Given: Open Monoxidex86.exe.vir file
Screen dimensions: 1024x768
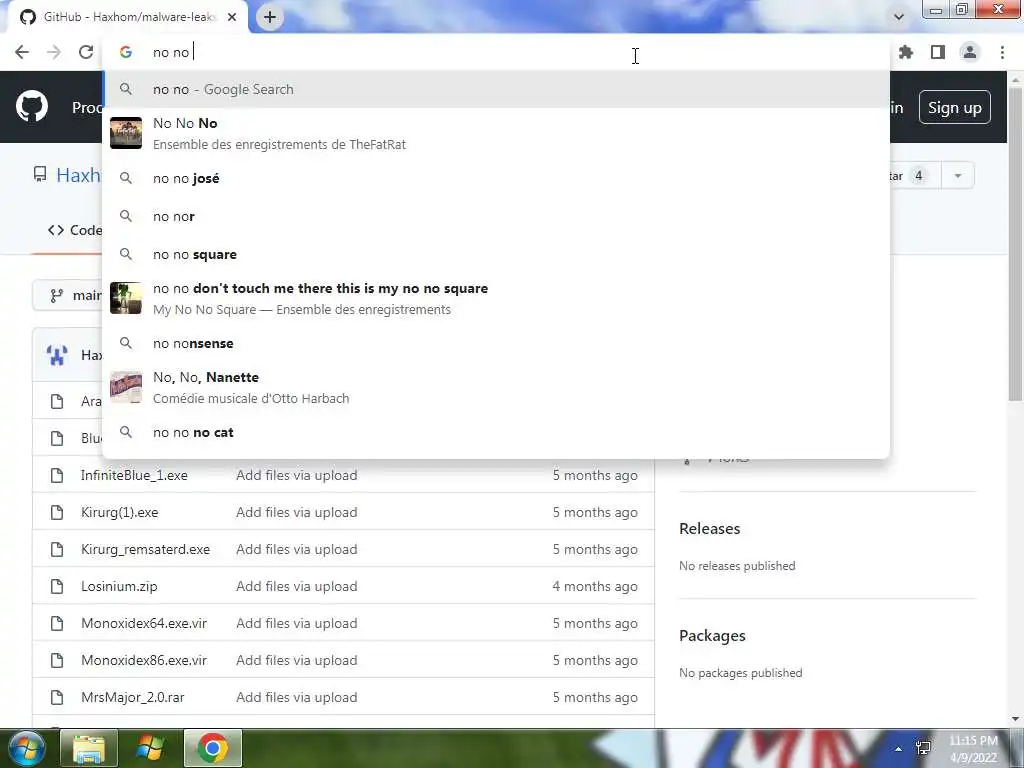Looking at the screenshot, I should pos(144,661).
